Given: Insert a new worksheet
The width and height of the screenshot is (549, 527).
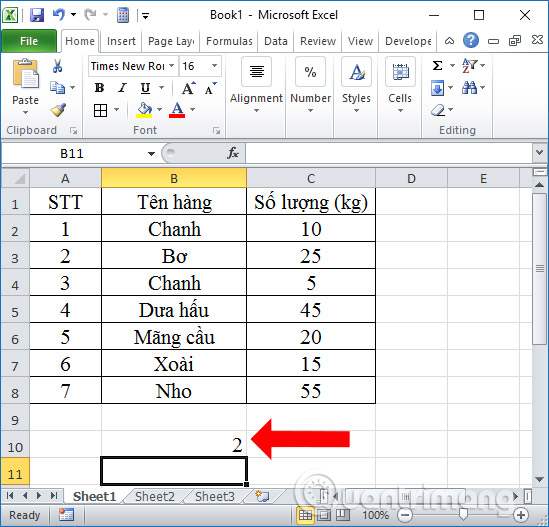Looking at the screenshot, I should (x=262, y=496).
